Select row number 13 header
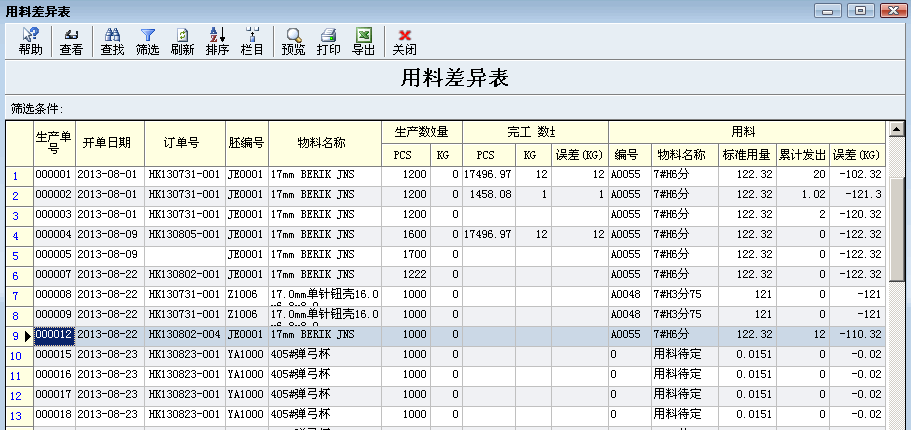The height and width of the screenshot is (430, 911). click(19, 416)
